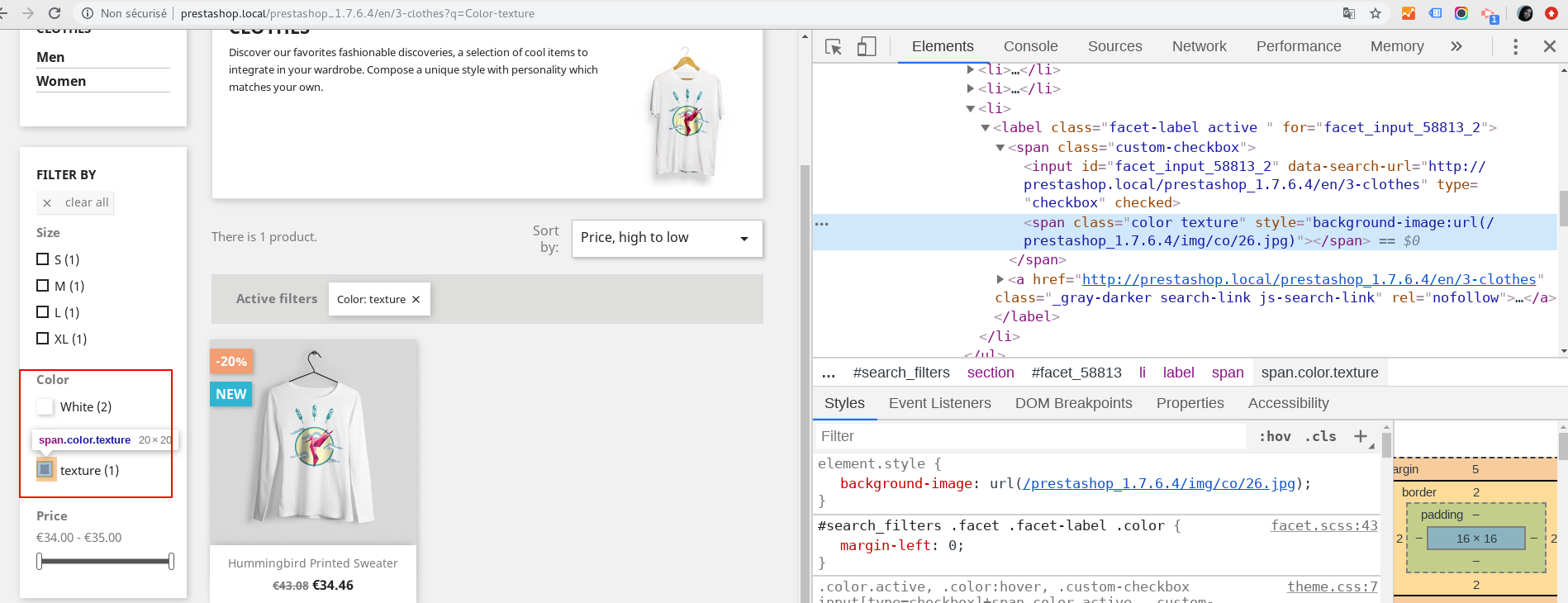Uncheck the texture (1) color swatch
Image resolution: width=1568 pixels, height=603 pixels.
pyautogui.click(x=45, y=469)
